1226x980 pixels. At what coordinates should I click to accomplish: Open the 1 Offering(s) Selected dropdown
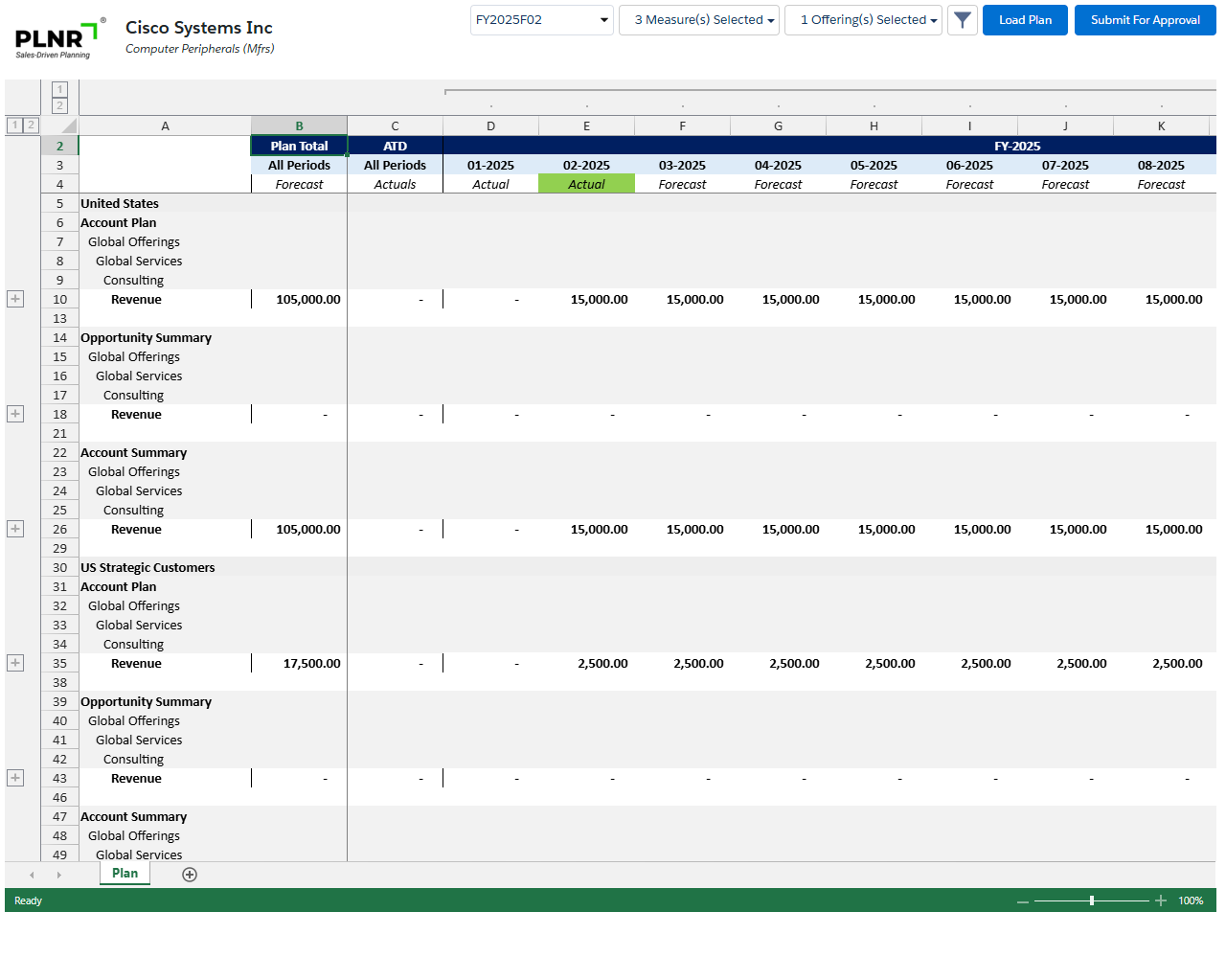863,20
